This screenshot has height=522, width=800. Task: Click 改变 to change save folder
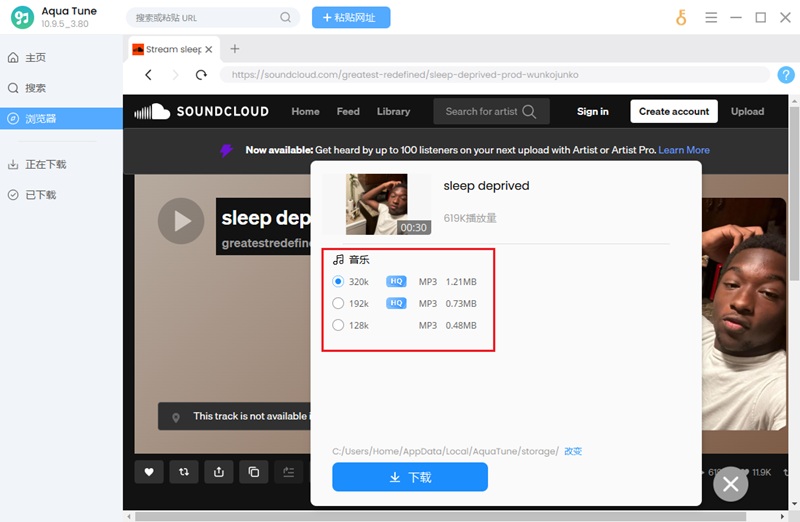click(x=573, y=451)
